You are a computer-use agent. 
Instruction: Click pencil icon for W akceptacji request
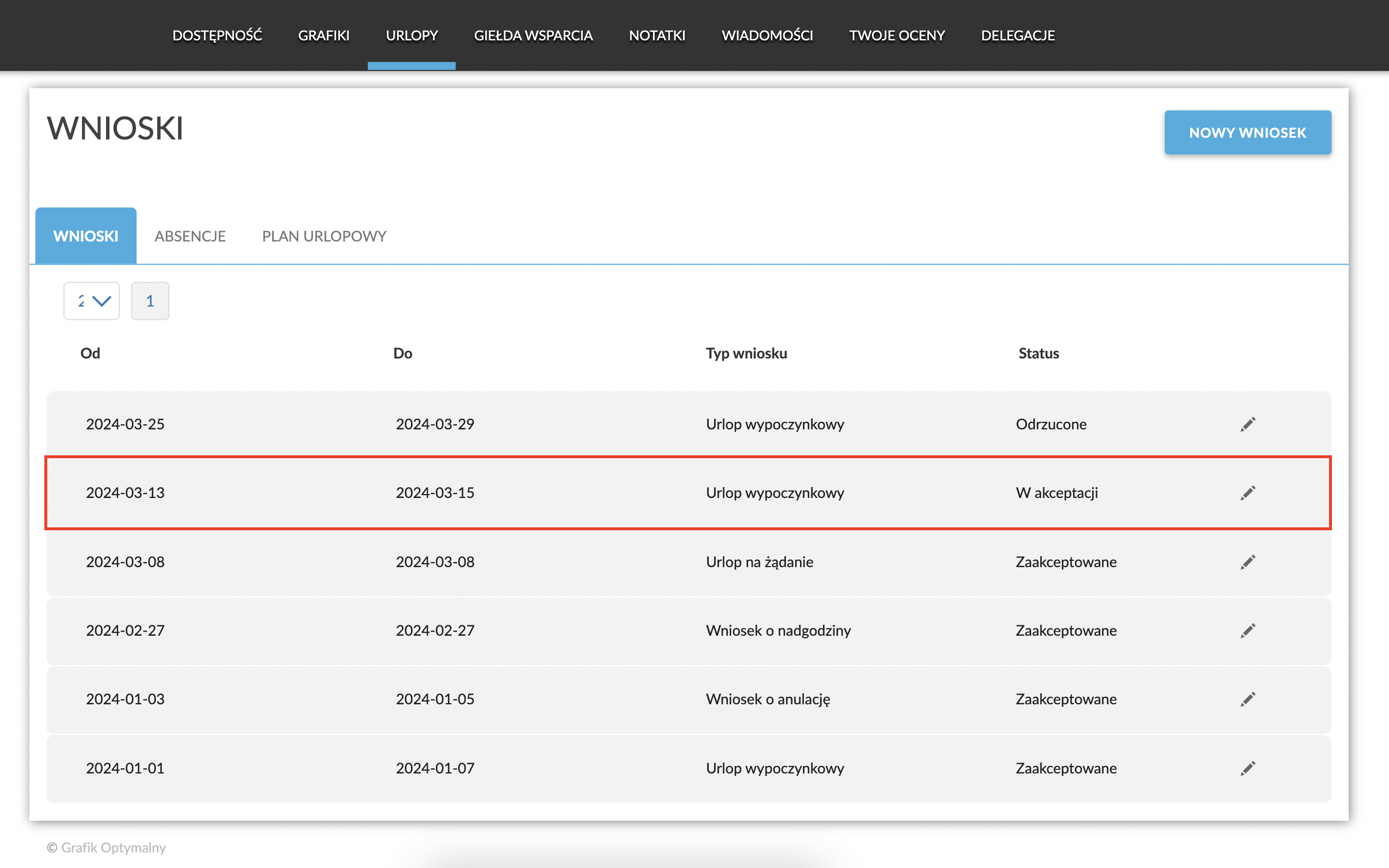coord(1248,493)
